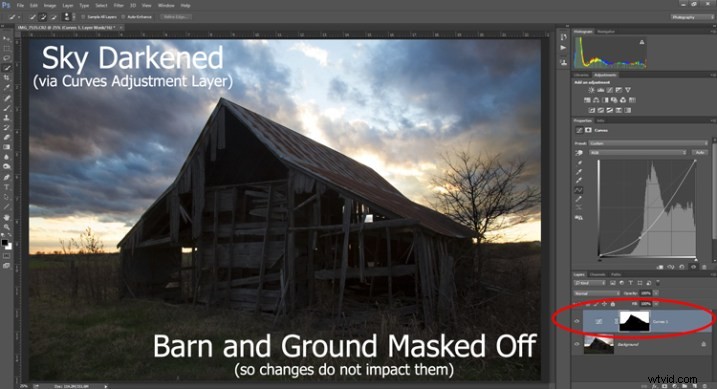The width and height of the screenshot is (717, 389).
Task: Click the on-image adjustment hand icon
Action: point(579,153)
